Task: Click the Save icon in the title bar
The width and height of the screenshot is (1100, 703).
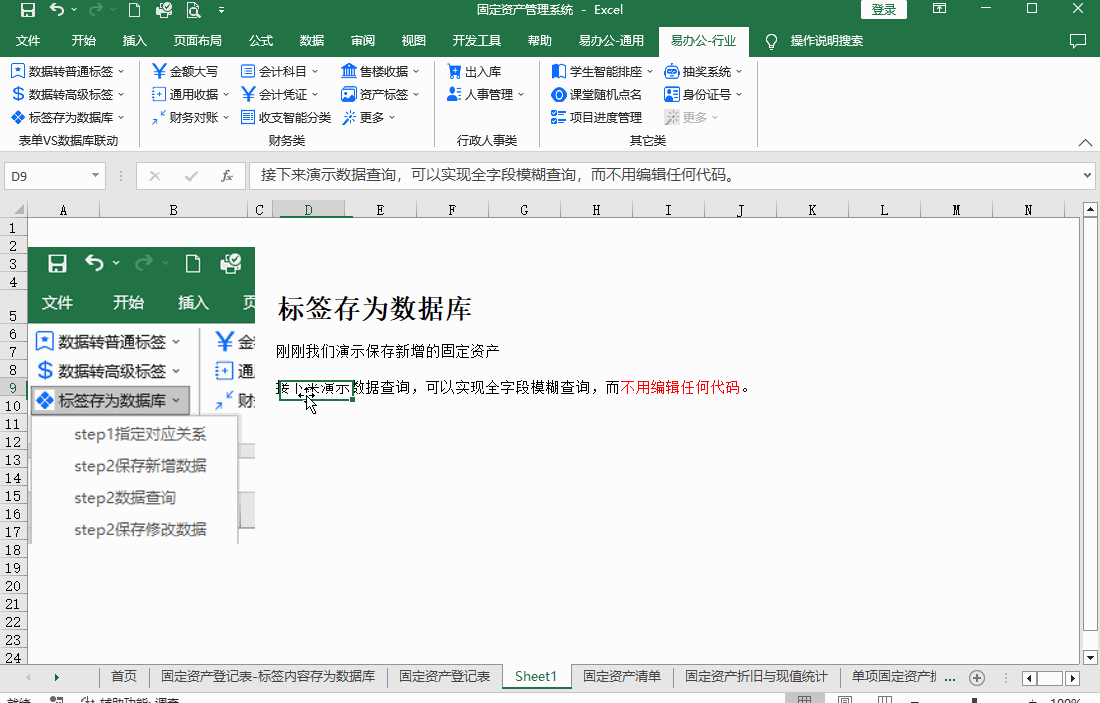Action: 27,10
